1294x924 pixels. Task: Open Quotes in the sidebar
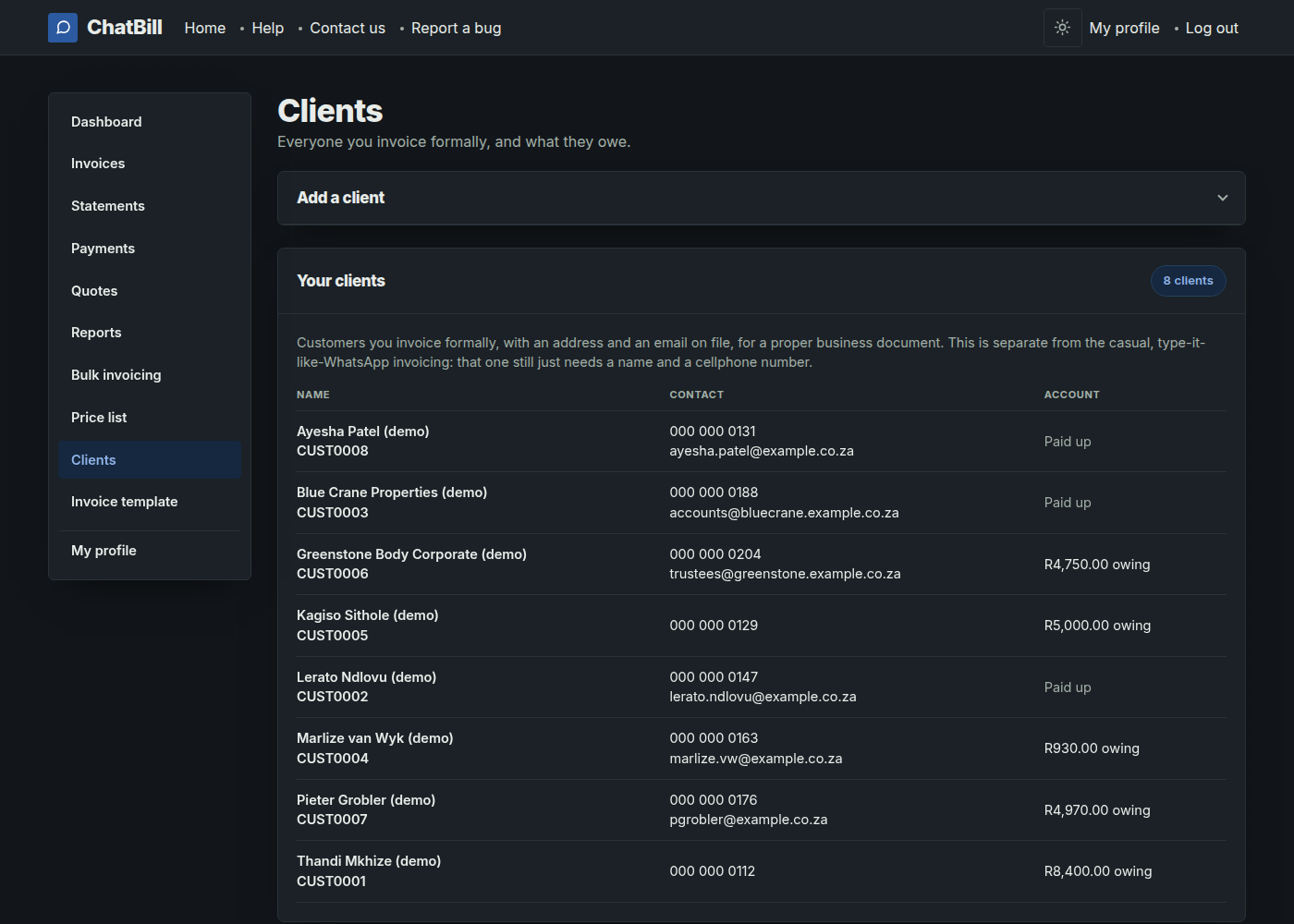tap(150, 291)
